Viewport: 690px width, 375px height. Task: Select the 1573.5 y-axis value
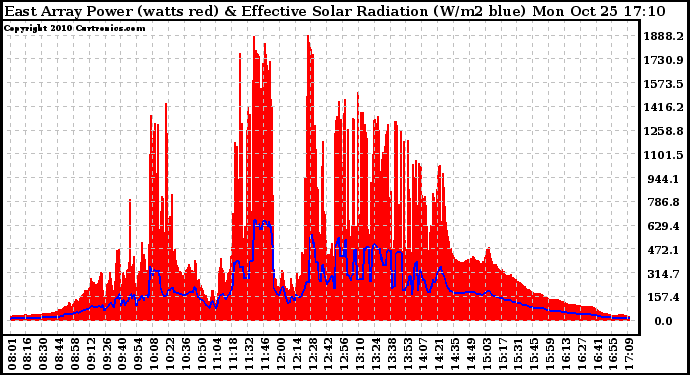663,84
